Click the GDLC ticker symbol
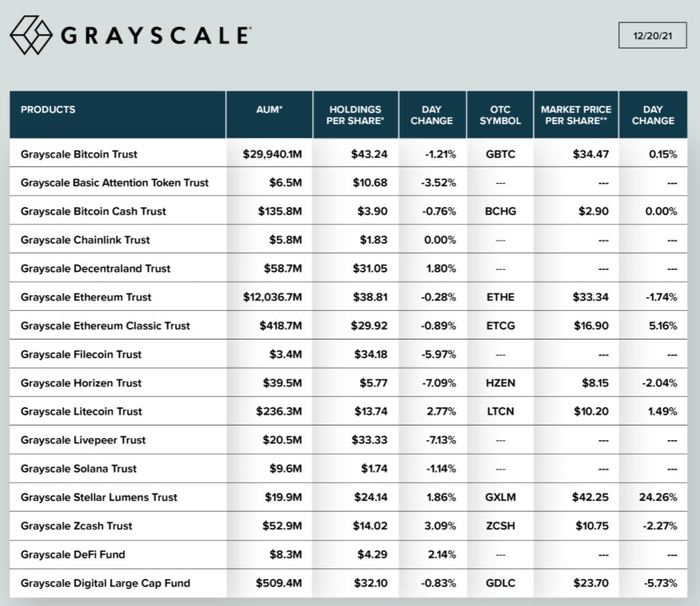Screen dimensions: 700x606 click(500, 583)
